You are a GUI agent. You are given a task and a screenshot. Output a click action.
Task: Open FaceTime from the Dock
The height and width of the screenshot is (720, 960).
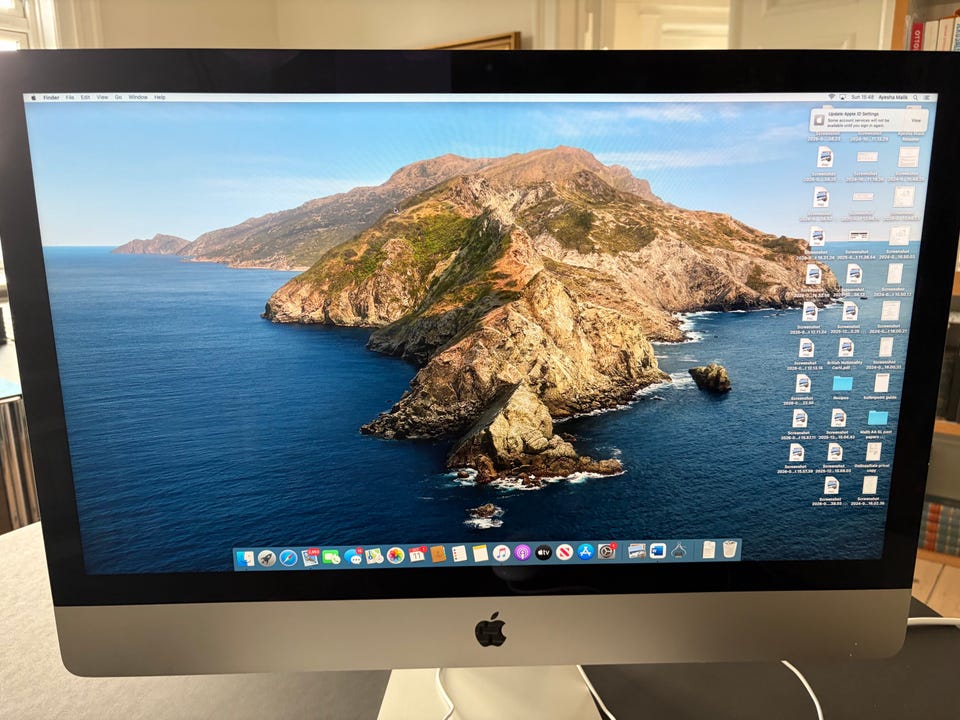[x=331, y=557]
